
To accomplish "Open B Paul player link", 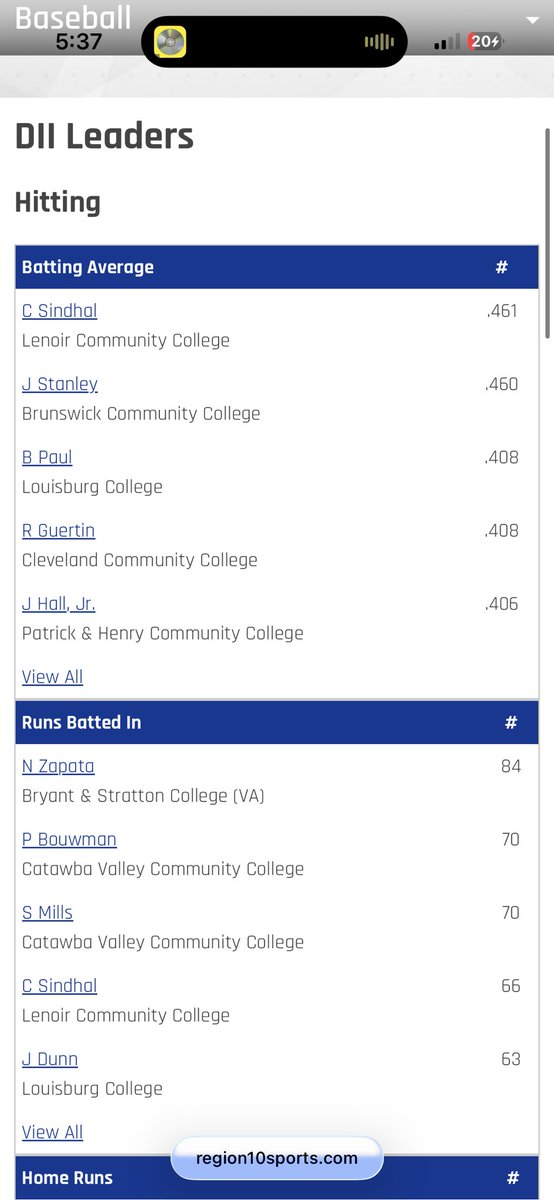I will click(47, 457).
